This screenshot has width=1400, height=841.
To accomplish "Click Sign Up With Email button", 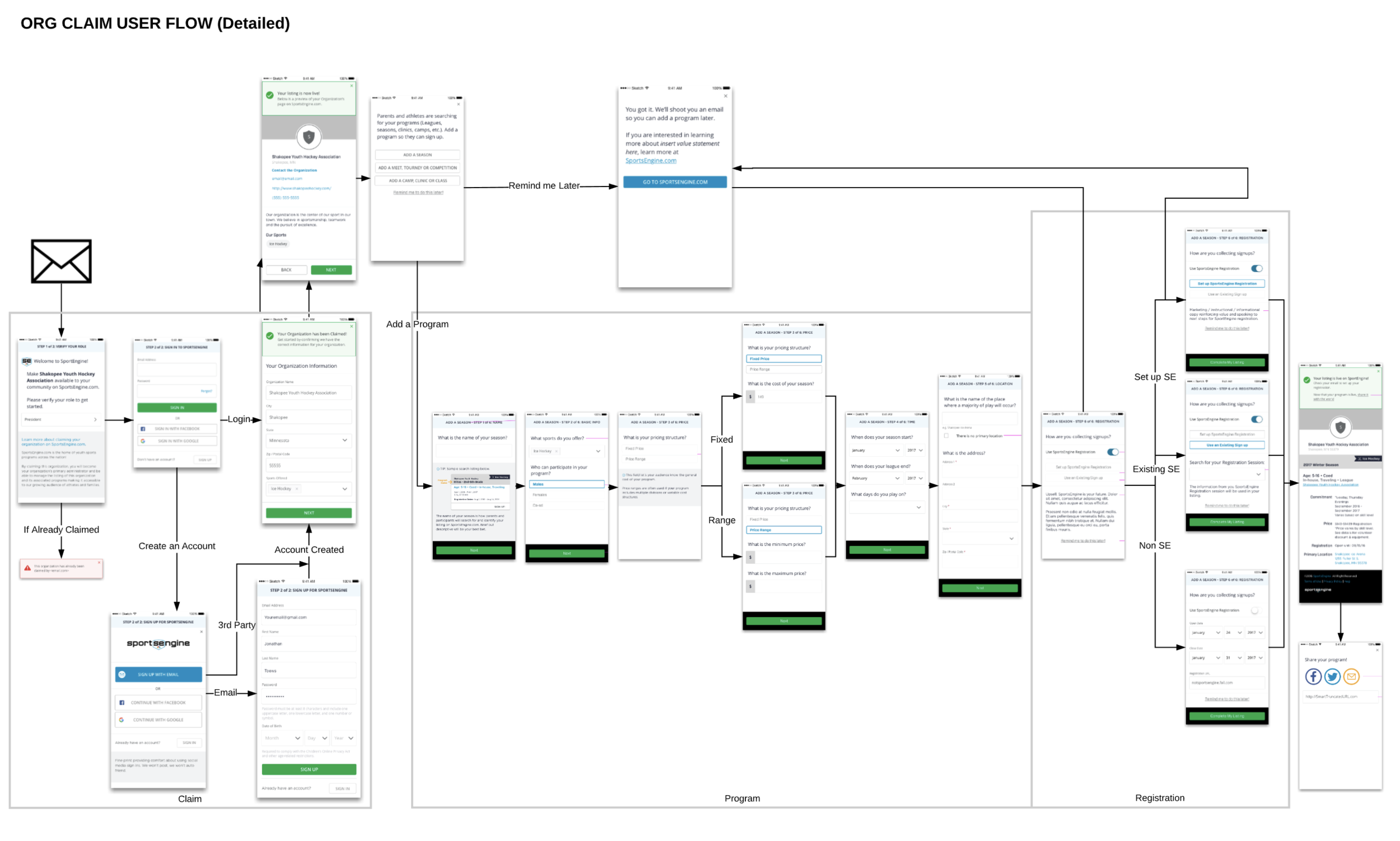I will click(158, 674).
